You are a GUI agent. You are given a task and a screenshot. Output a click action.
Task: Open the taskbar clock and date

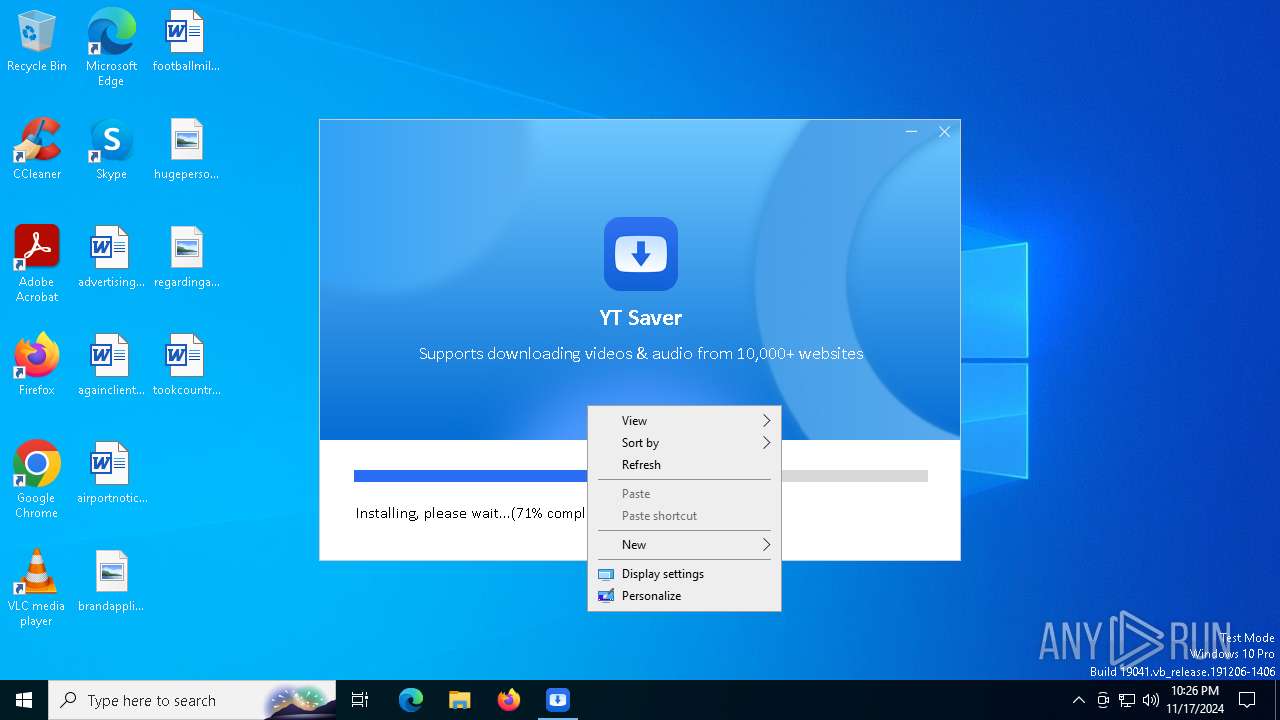coord(1194,700)
